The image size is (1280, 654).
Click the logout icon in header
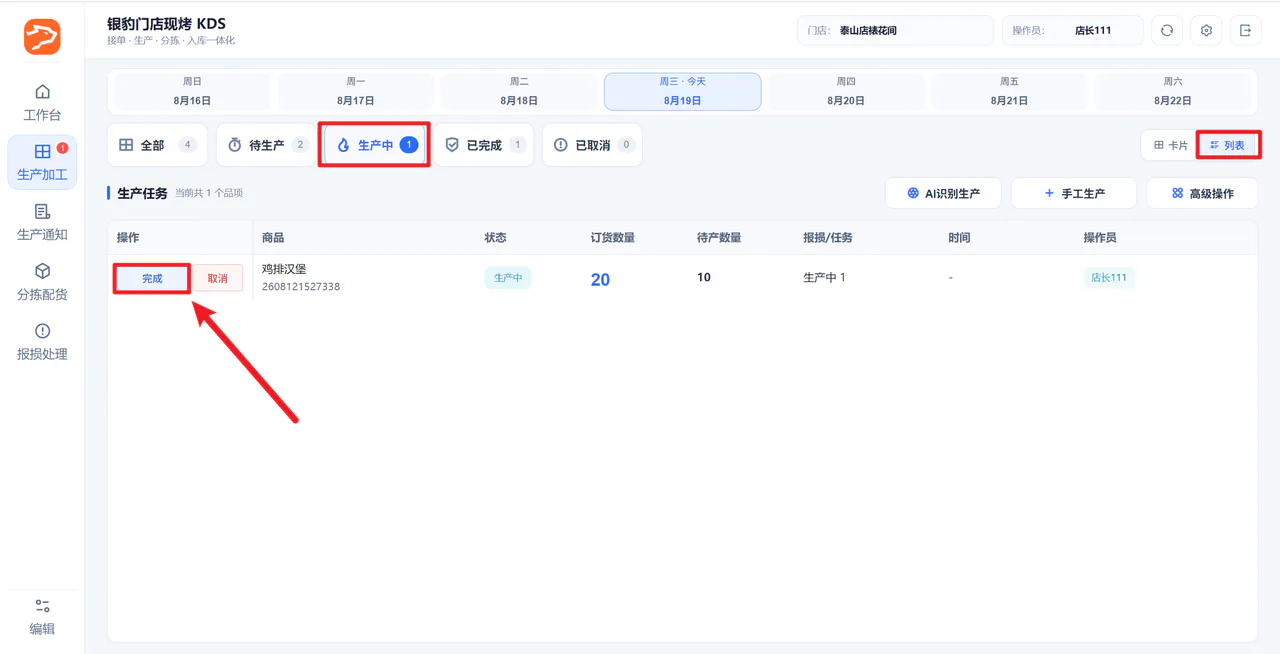click(x=1246, y=31)
